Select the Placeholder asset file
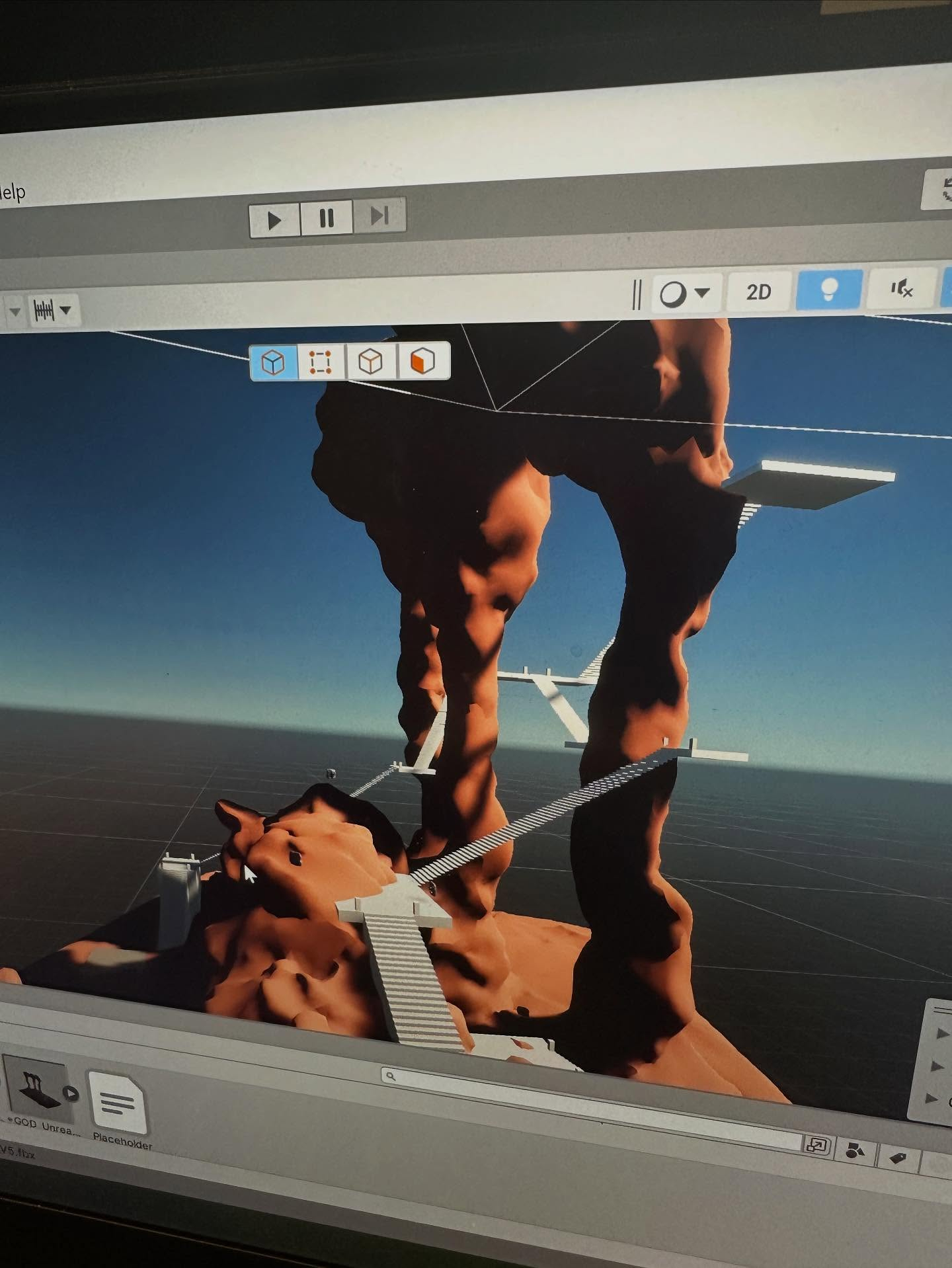Screen dimensions: 952x1268 coord(119,1104)
